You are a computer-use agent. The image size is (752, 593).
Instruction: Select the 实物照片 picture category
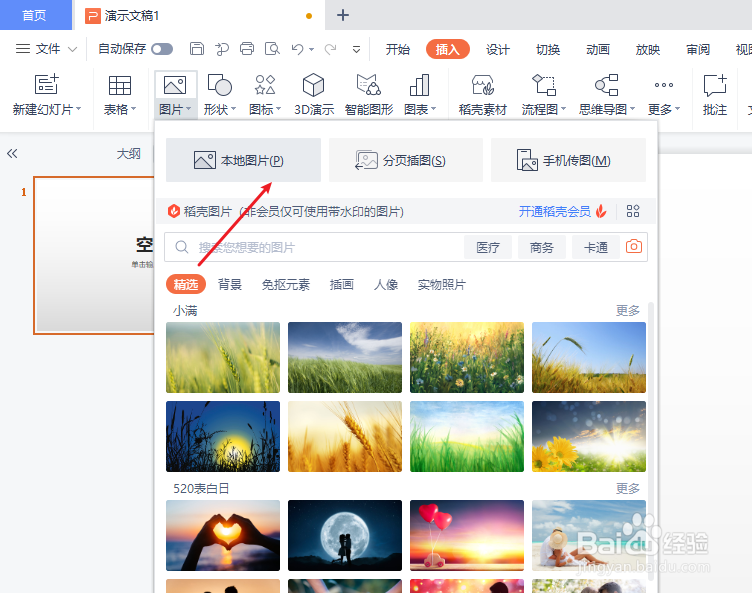click(442, 285)
